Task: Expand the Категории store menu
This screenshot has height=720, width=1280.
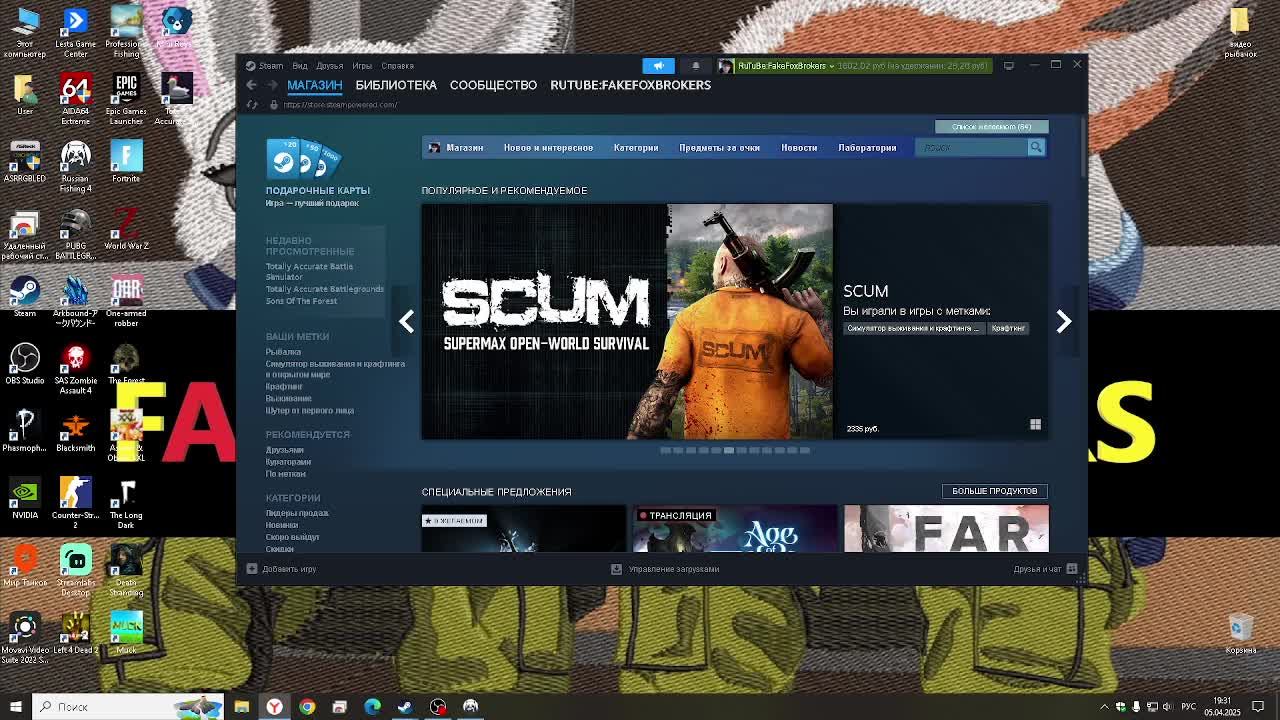Action: pyautogui.click(x=635, y=148)
